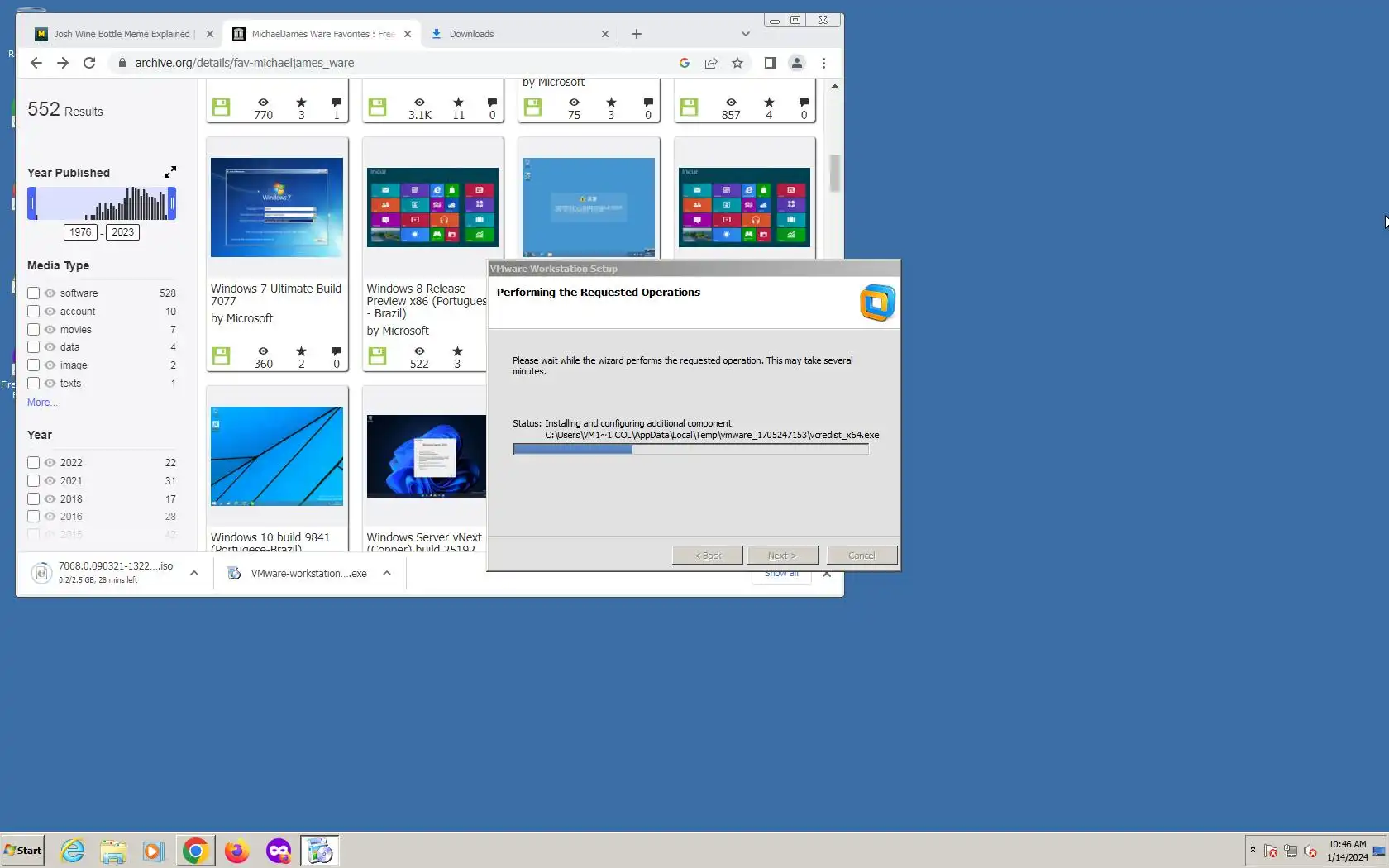
Task: Check the data media type box
Action: click(x=33, y=347)
